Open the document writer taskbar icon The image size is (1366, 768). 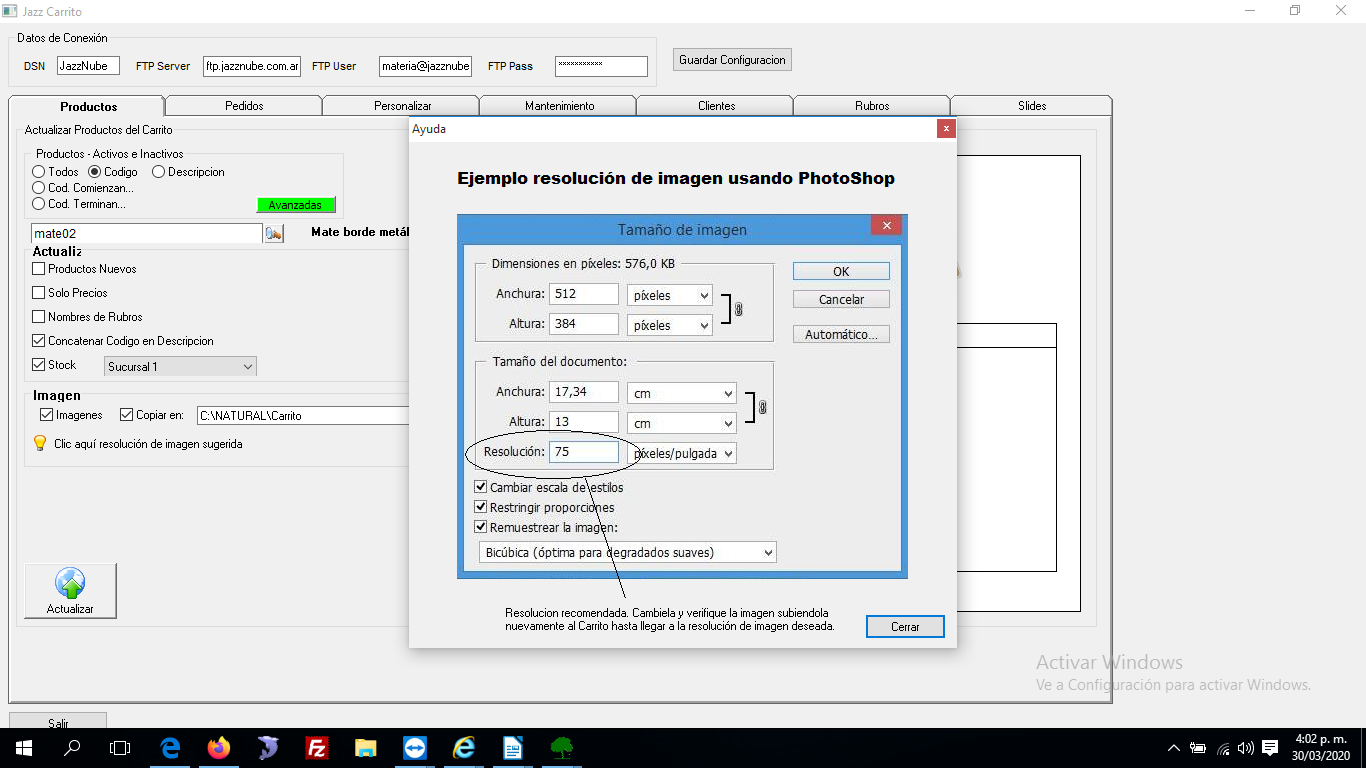(x=513, y=748)
